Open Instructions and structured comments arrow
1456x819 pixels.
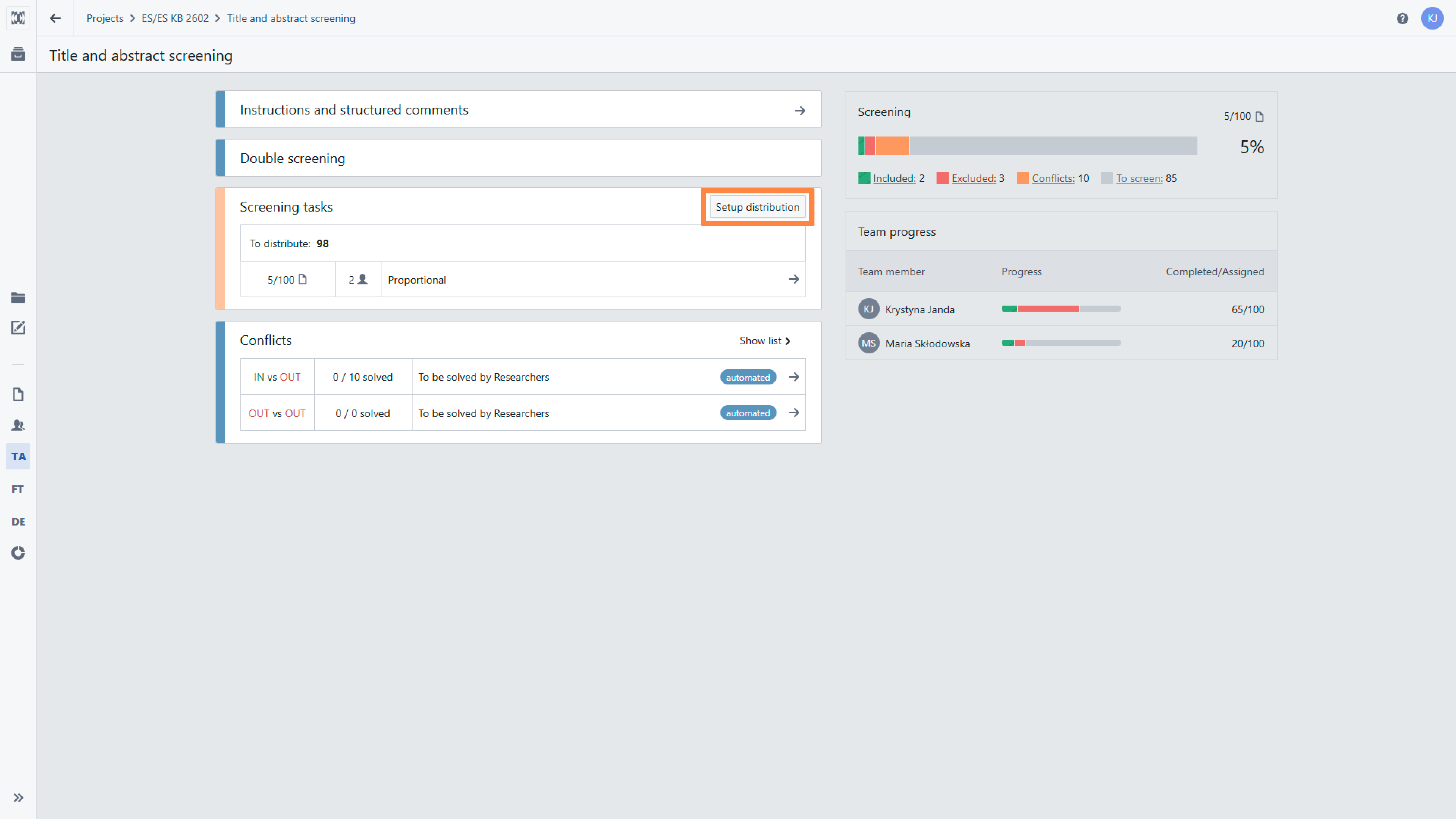[799, 110]
